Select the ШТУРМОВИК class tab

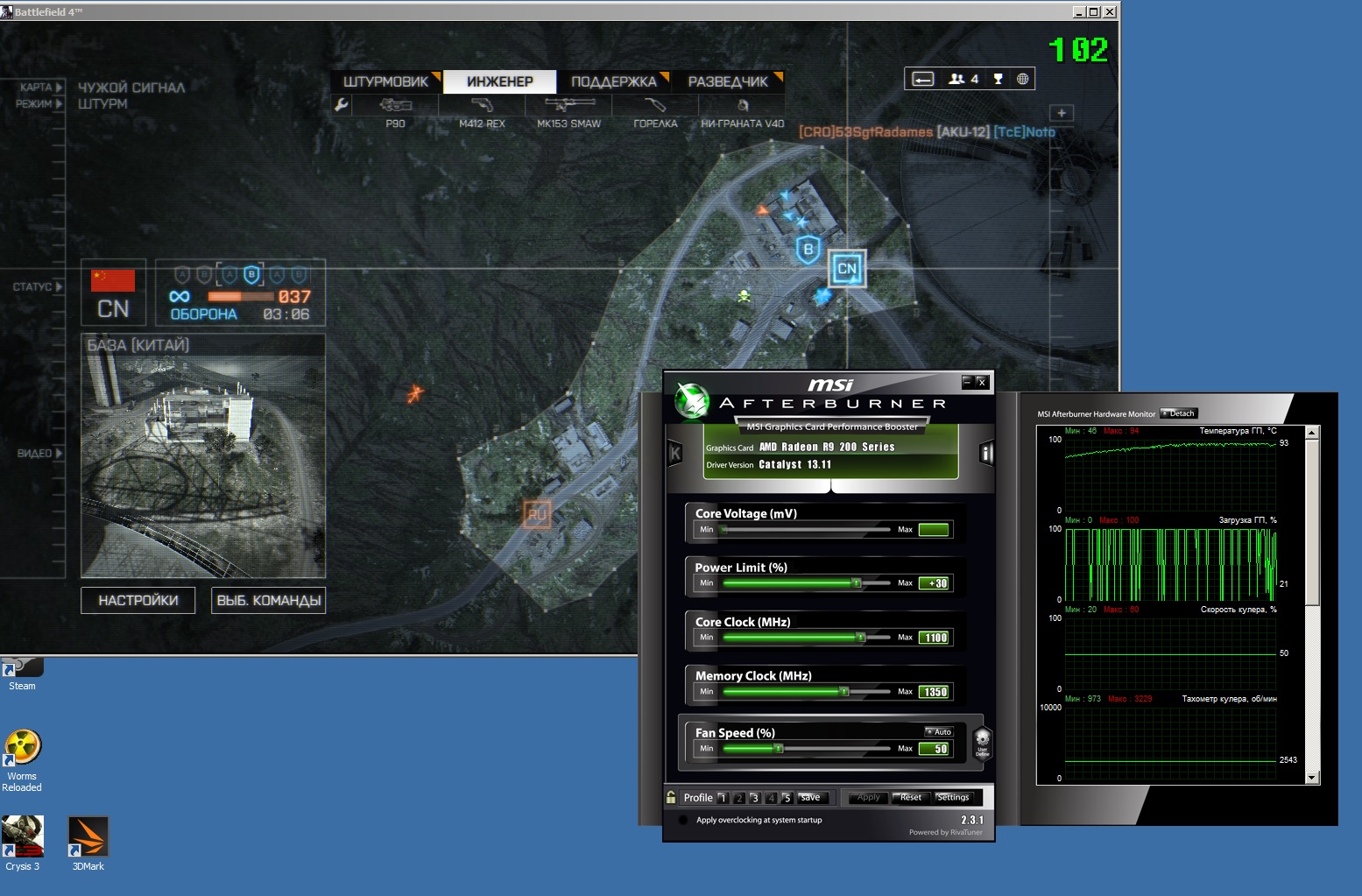click(x=386, y=81)
